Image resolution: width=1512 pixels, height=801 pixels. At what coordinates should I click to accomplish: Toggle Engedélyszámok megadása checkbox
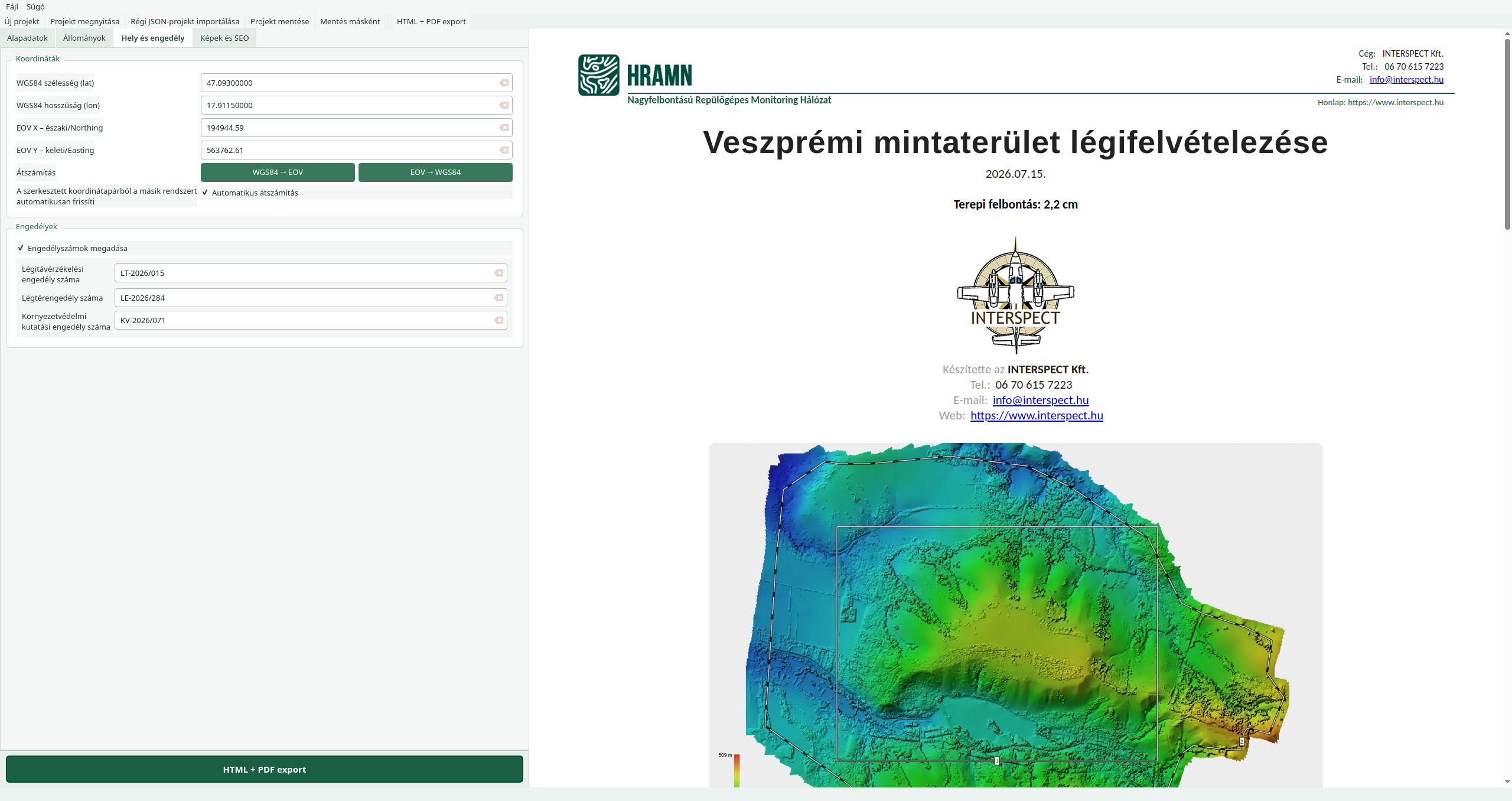21,248
